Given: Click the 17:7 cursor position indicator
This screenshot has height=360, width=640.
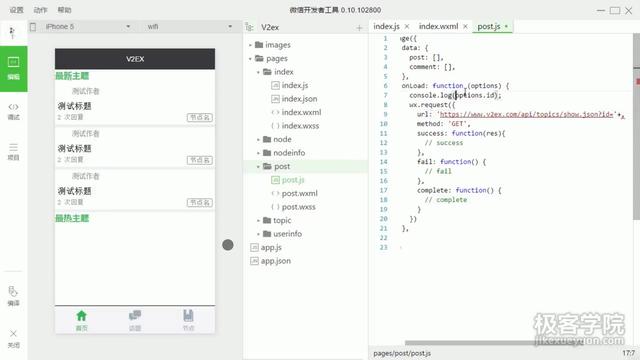Looking at the screenshot, I should (x=629, y=353).
